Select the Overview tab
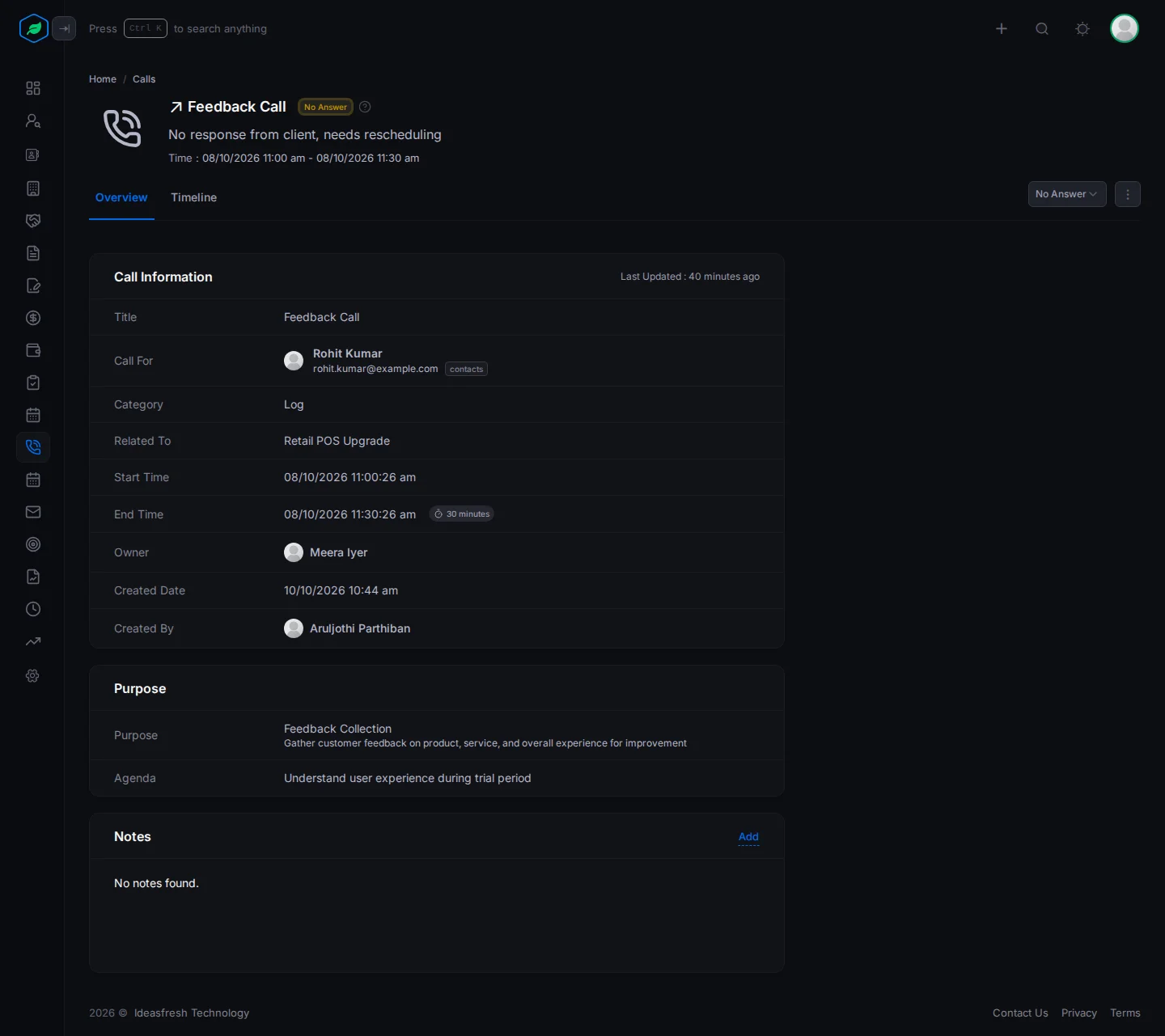1165x1036 pixels. (121, 197)
